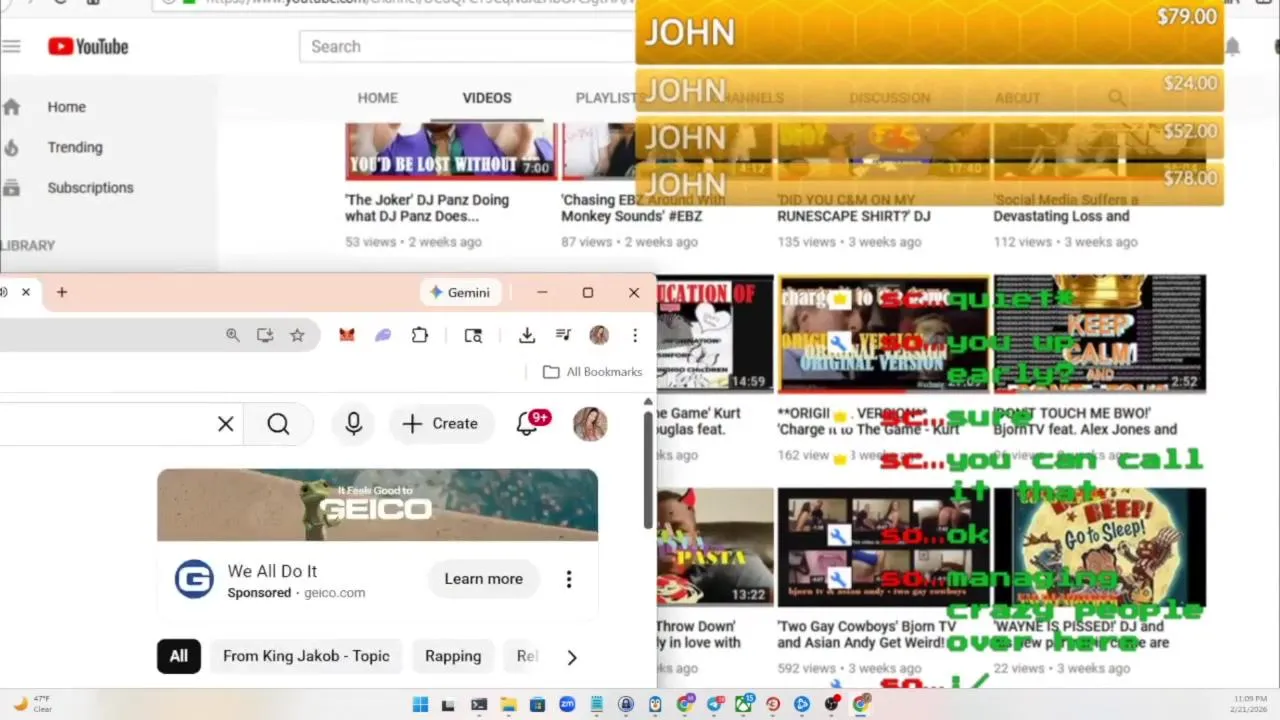
Task: Open the Chrome downloads icon
Action: click(527, 336)
